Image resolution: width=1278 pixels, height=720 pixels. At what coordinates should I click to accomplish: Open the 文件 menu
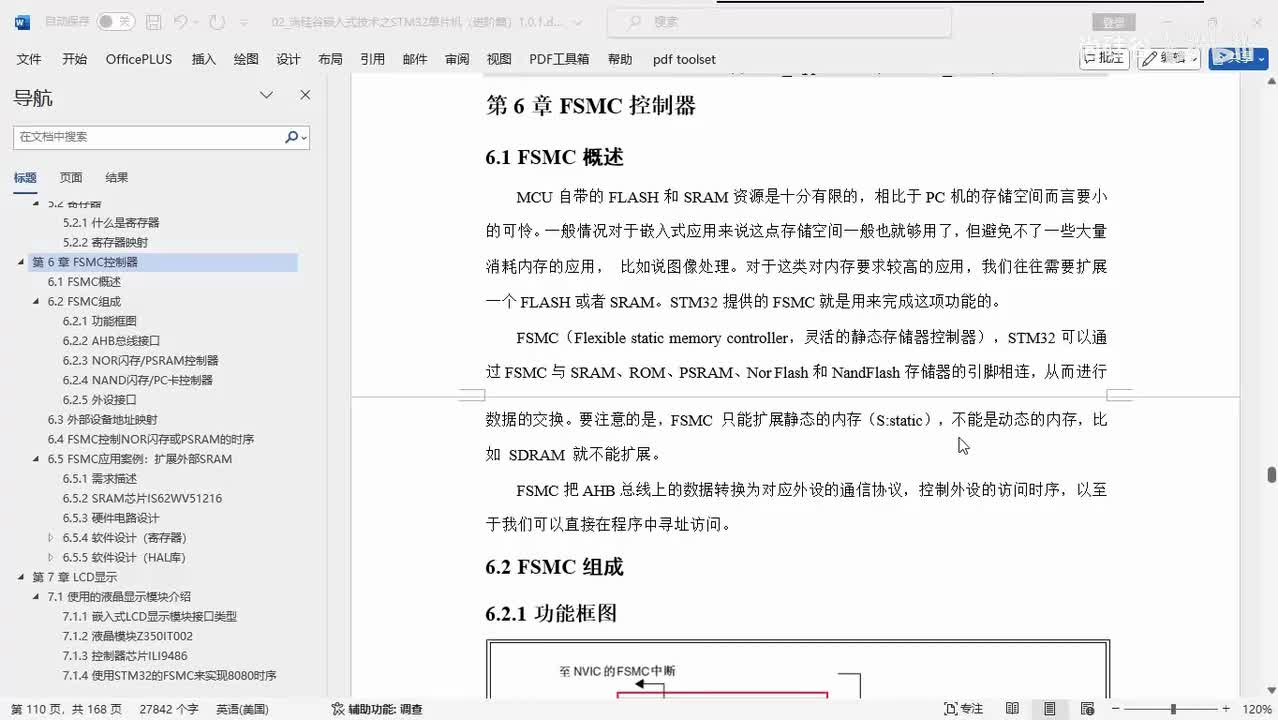point(29,59)
